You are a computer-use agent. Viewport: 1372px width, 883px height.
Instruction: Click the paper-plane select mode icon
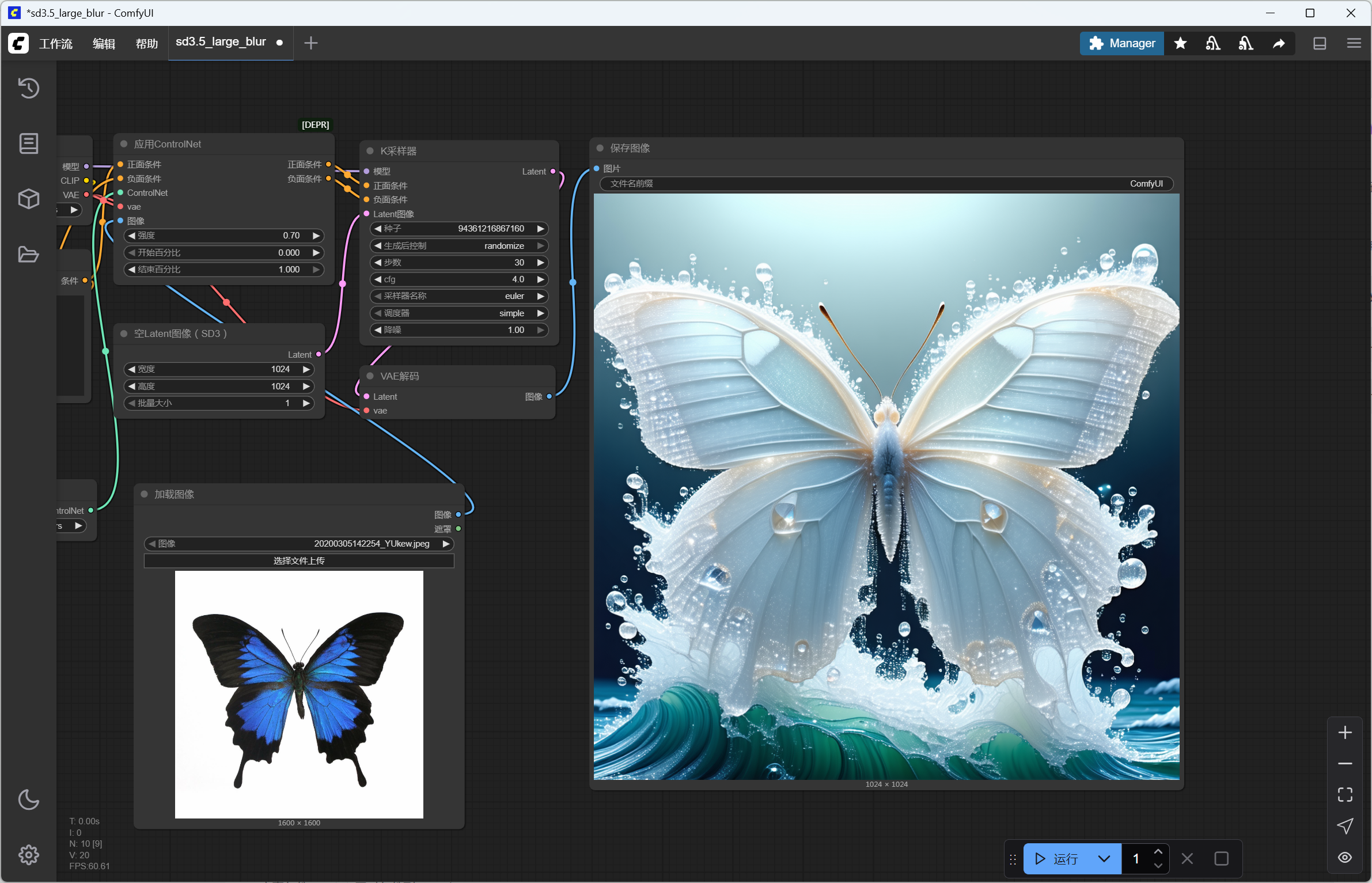coord(1345,826)
